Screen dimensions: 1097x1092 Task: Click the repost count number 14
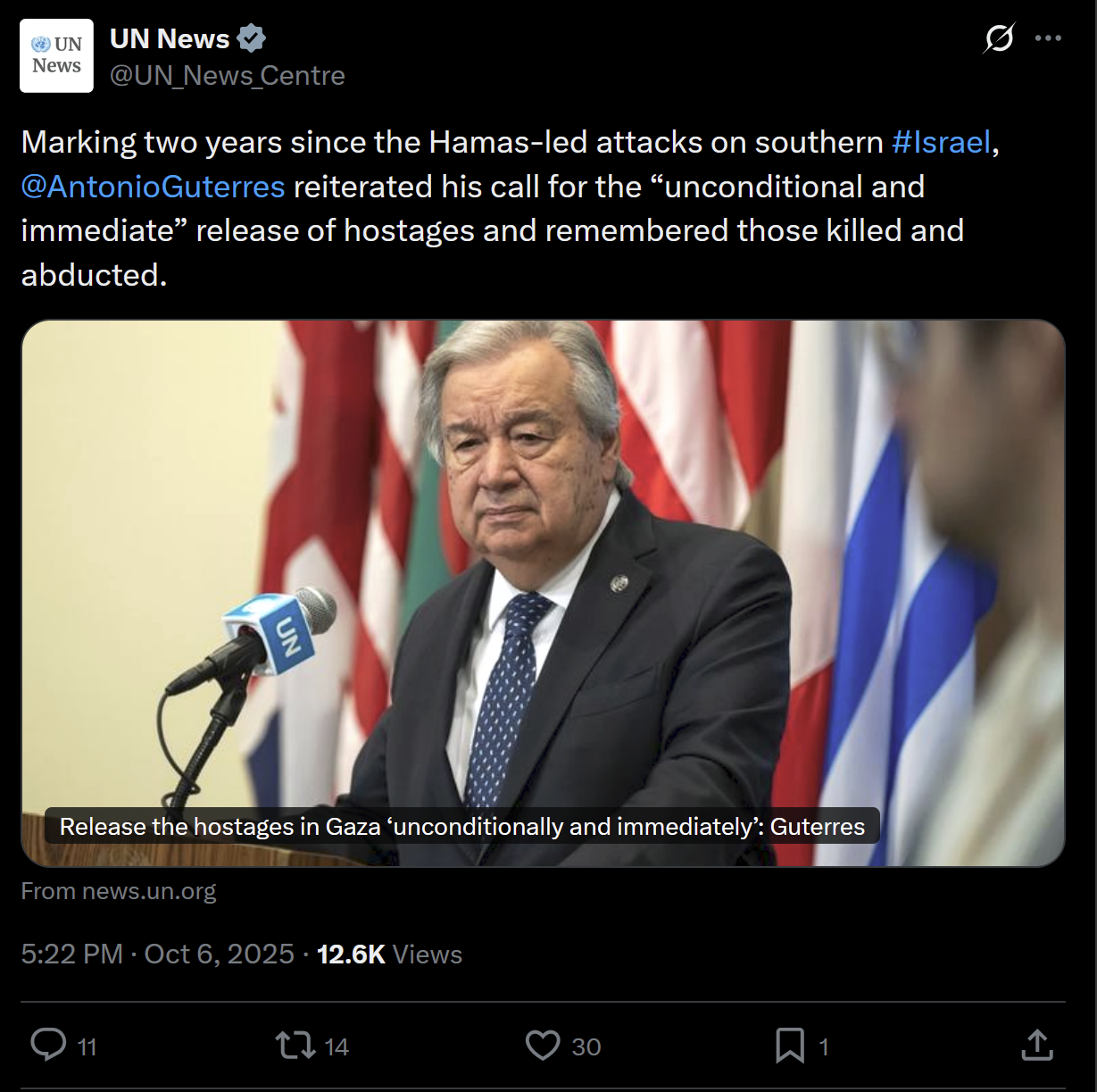(337, 1046)
